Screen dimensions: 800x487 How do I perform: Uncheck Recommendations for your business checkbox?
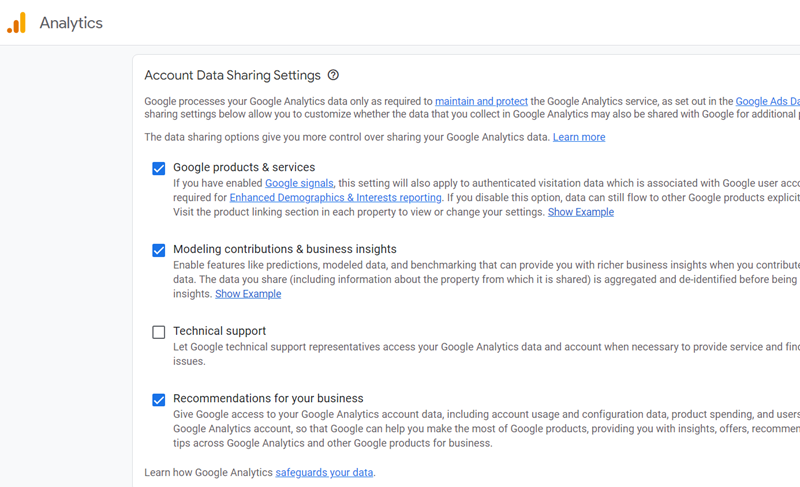pyautogui.click(x=159, y=400)
